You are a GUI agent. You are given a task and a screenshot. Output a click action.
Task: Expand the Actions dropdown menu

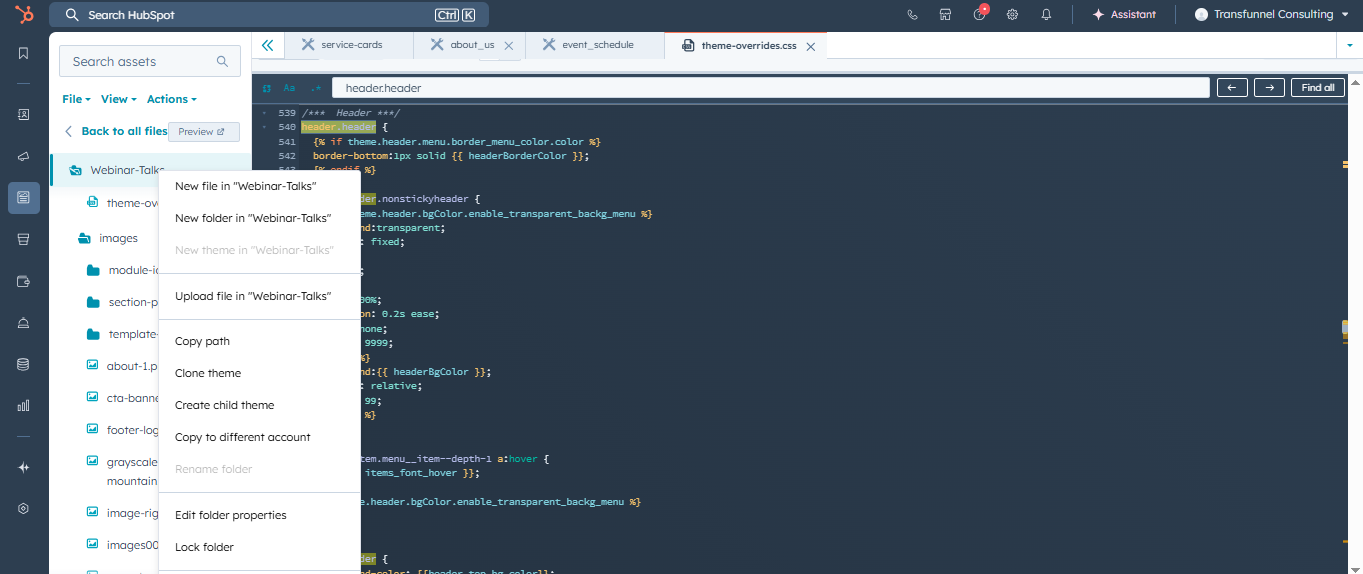click(171, 99)
